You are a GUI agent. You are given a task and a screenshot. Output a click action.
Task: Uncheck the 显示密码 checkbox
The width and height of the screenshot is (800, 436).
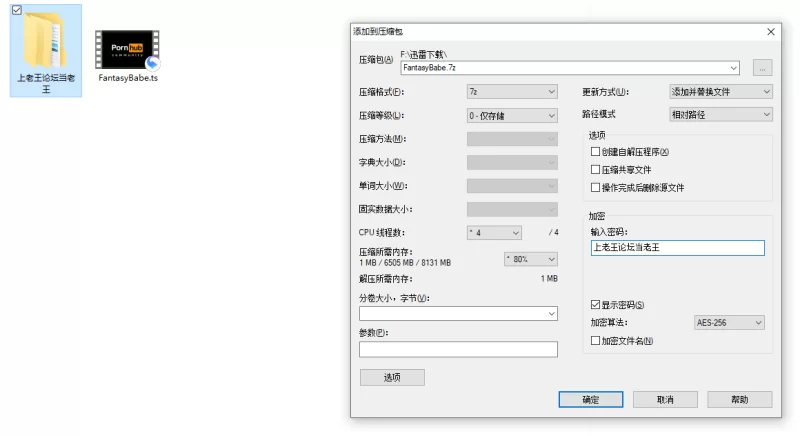tap(596, 305)
